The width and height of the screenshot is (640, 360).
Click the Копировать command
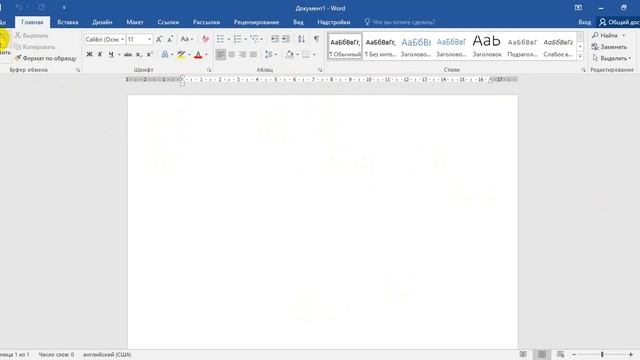click(x=34, y=47)
